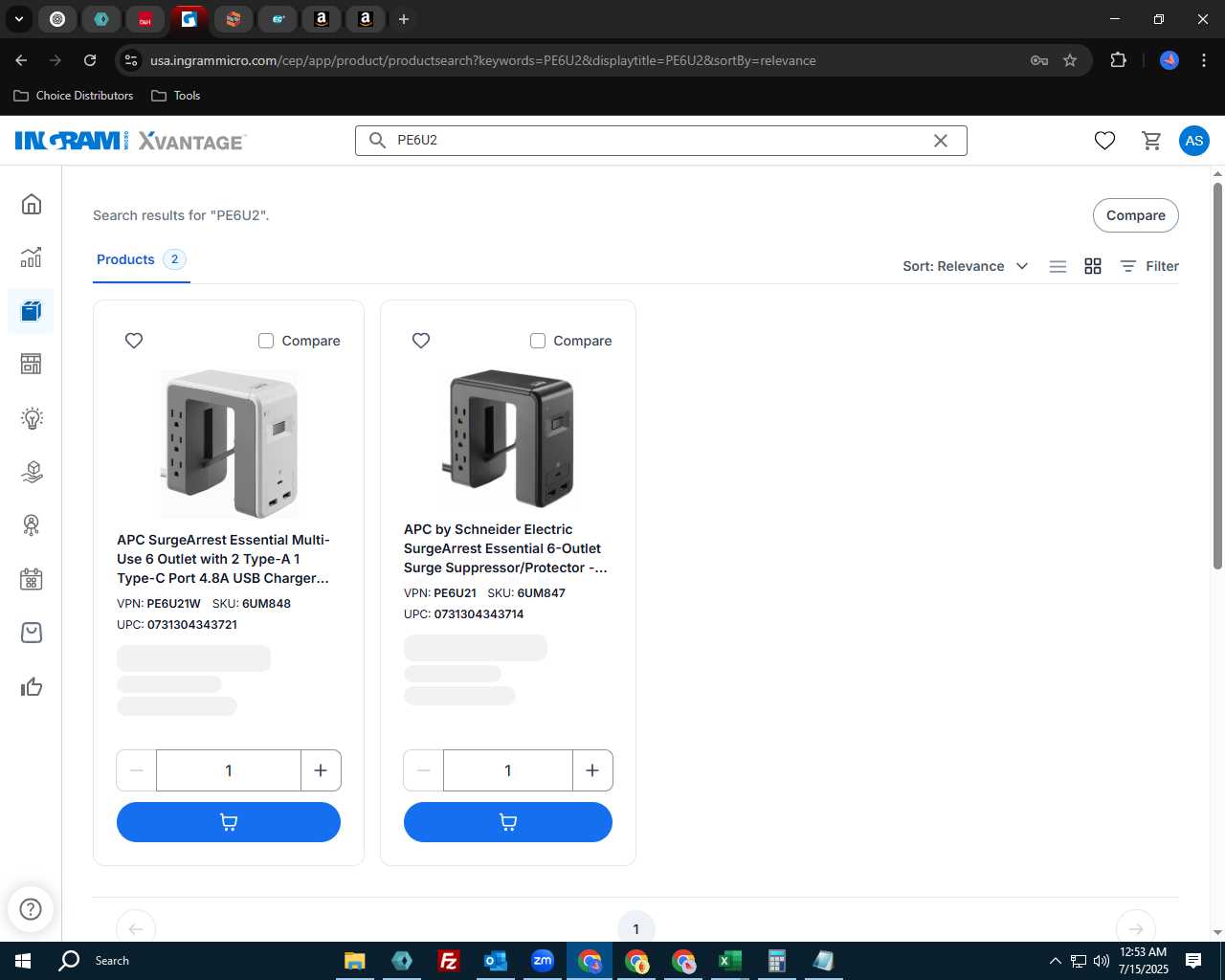The image size is (1225, 980).
Task: Check Compare box for PE6U21 product
Action: click(538, 341)
